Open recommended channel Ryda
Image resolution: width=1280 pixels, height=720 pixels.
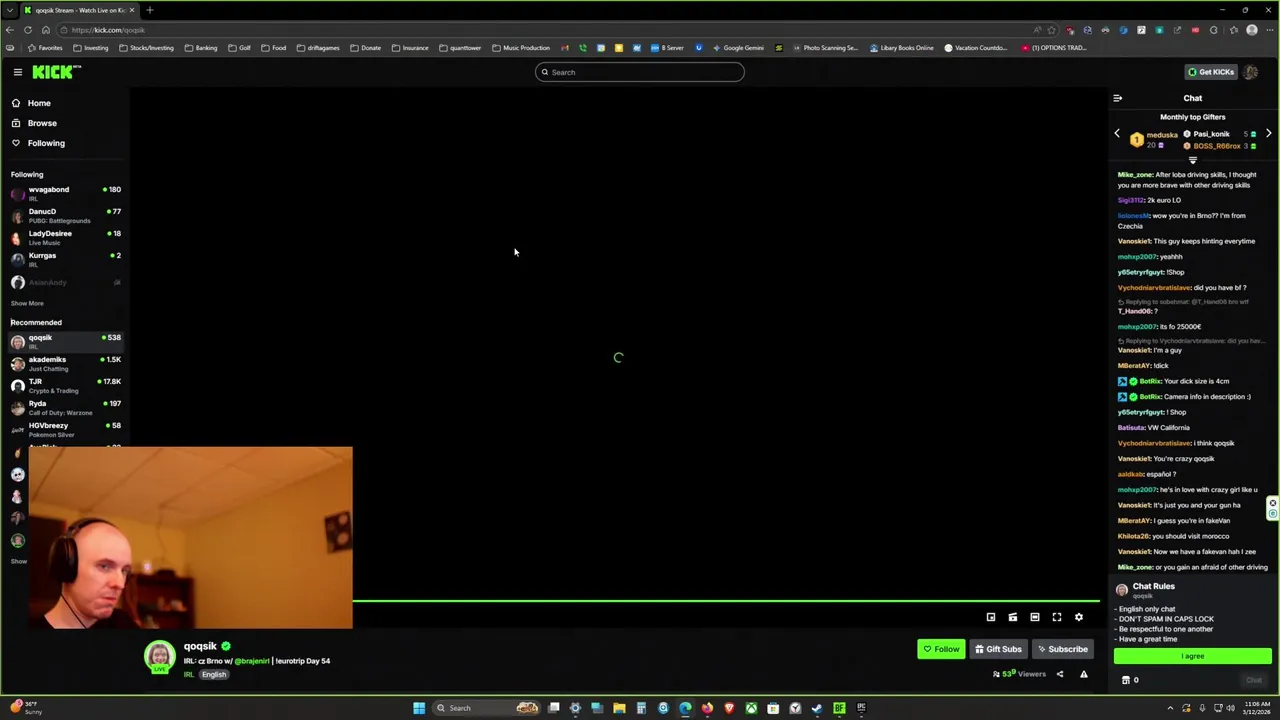[65, 407]
